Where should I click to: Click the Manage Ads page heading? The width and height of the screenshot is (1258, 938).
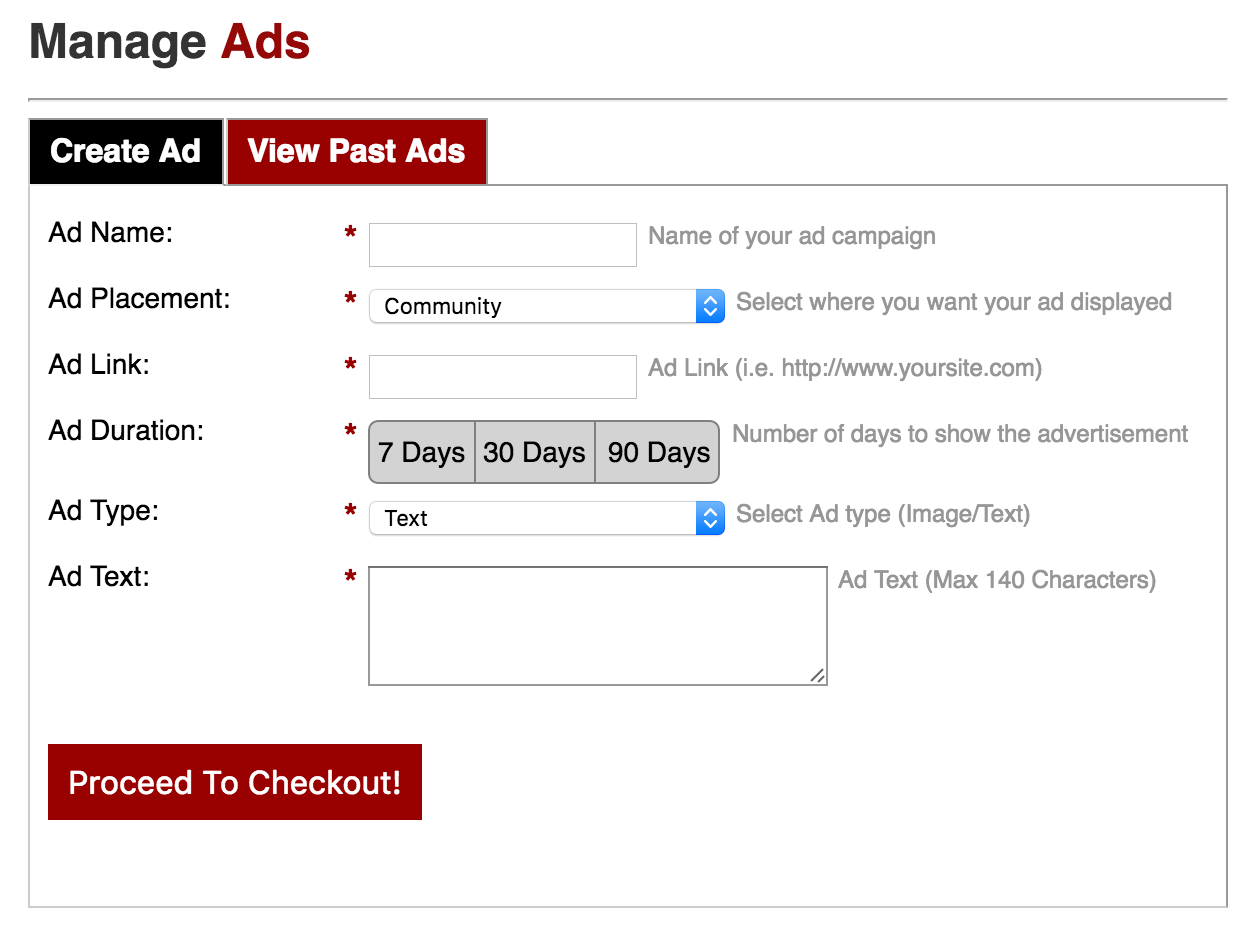[x=170, y=43]
